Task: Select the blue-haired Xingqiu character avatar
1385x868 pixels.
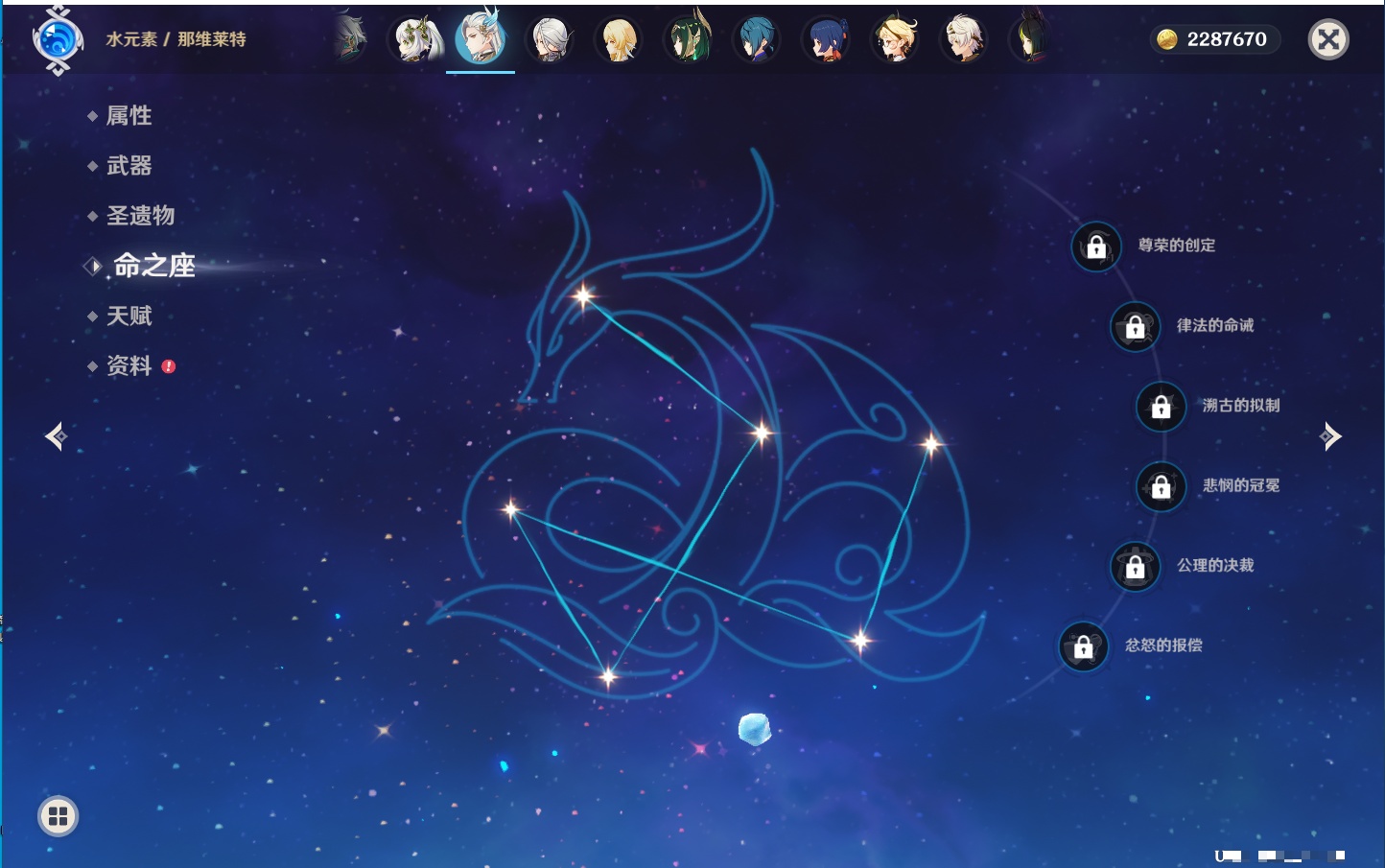Action: 757,40
